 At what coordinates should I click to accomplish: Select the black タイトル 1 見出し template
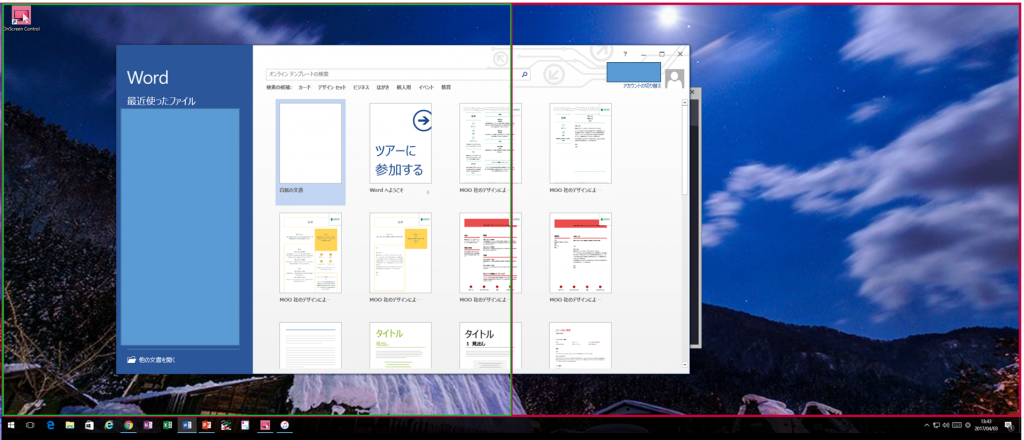tap(490, 345)
